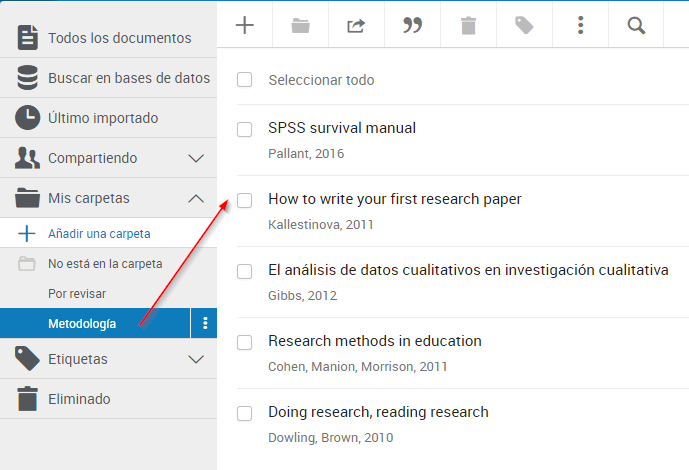This screenshot has height=470, width=689.
Task: Expand the Etiquetas section chevron
Action: click(x=196, y=359)
